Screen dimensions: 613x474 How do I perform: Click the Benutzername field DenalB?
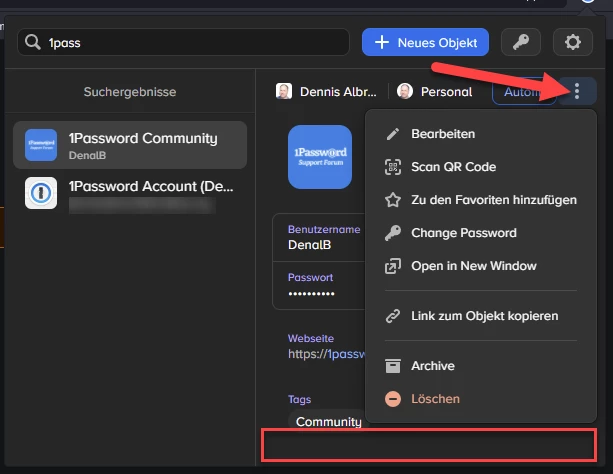click(x=319, y=237)
